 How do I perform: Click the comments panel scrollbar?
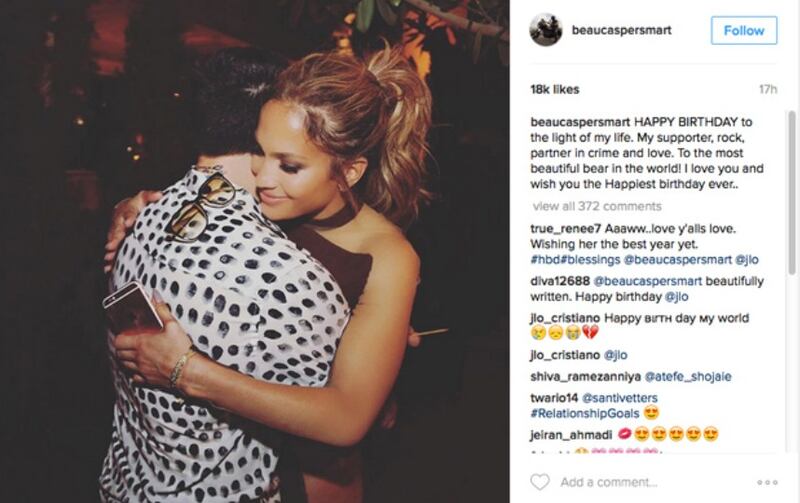tap(791, 193)
